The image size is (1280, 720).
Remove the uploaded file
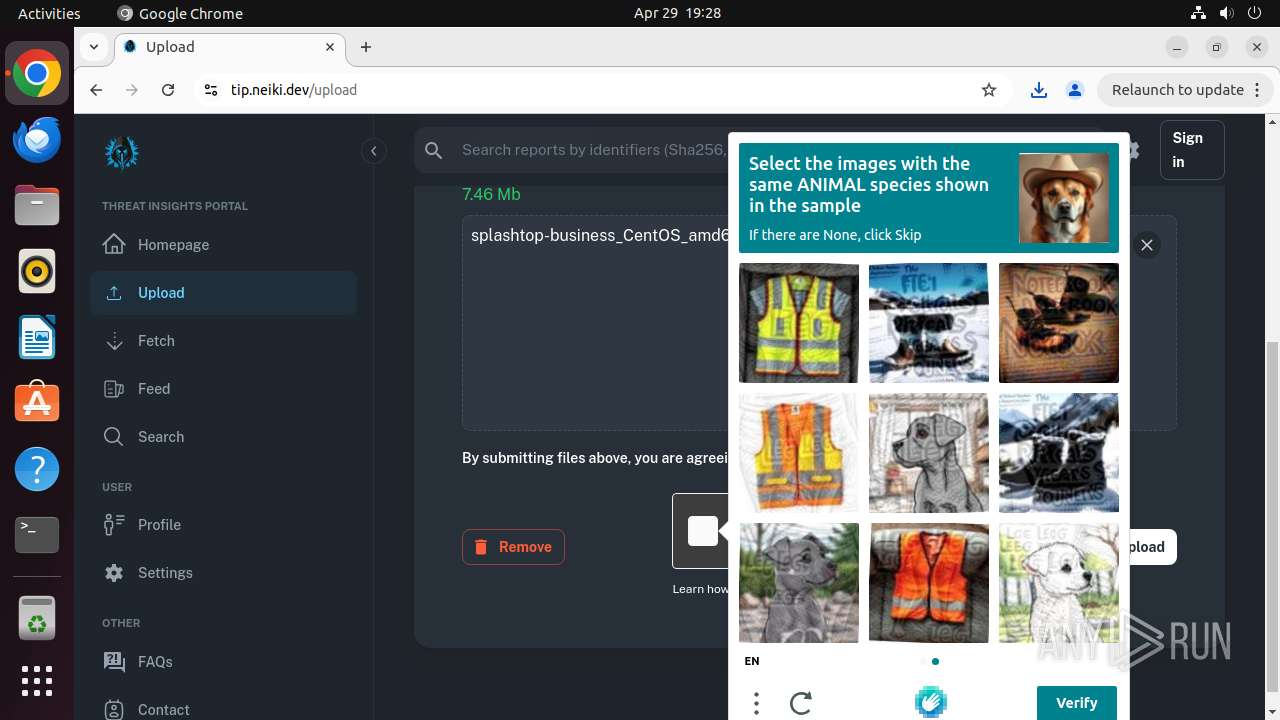tap(513, 547)
